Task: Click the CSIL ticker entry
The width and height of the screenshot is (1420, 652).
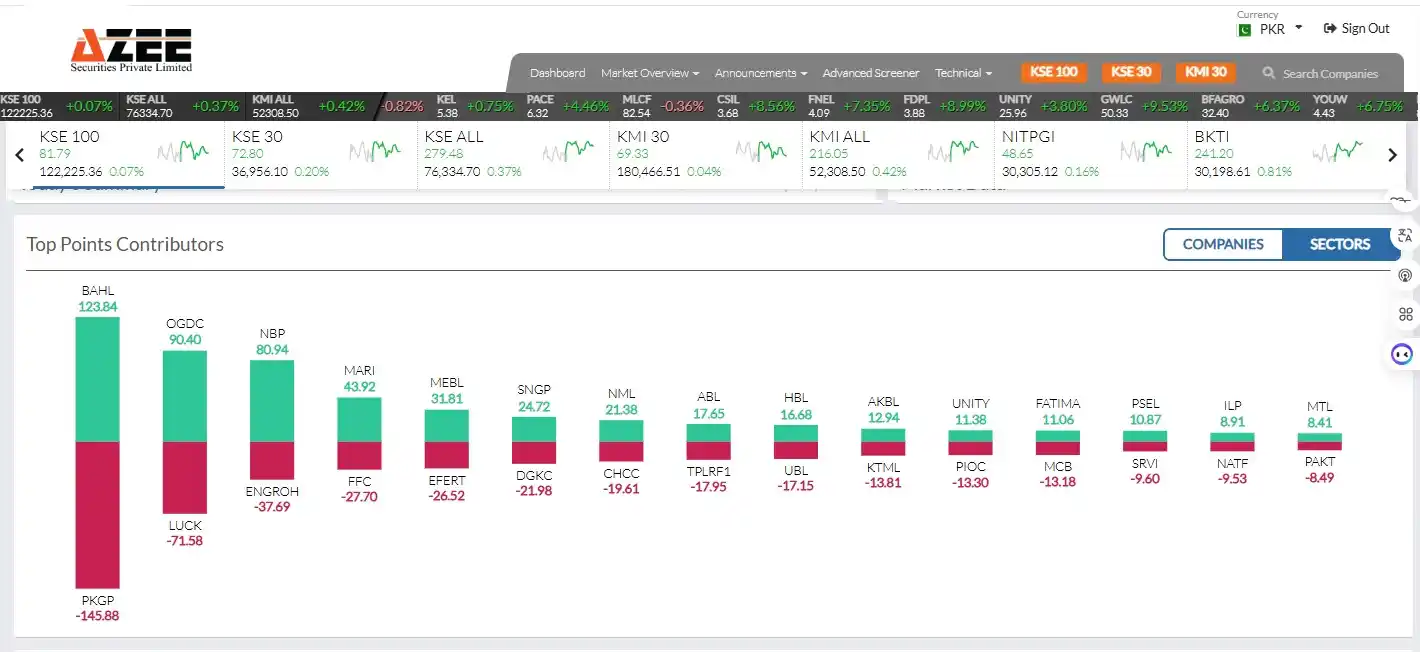Action: click(757, 106)
